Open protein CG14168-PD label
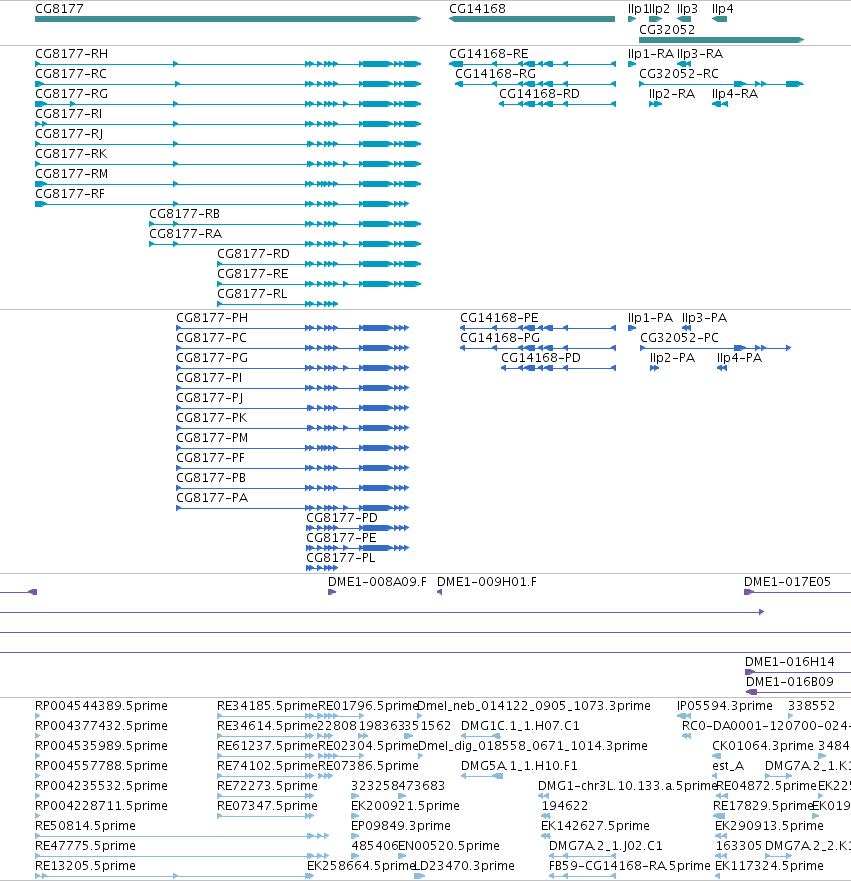The height and width of the screenshot is (881, 851). click(x=541, y=358)
